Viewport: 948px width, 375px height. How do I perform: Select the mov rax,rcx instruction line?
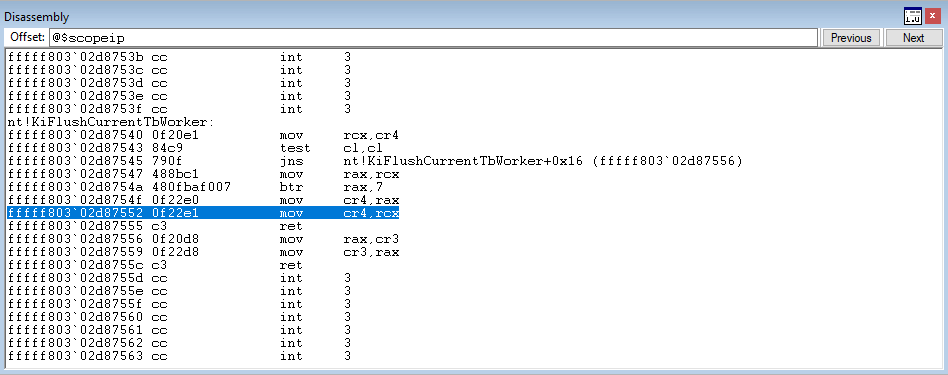click(x=203, y=174)
